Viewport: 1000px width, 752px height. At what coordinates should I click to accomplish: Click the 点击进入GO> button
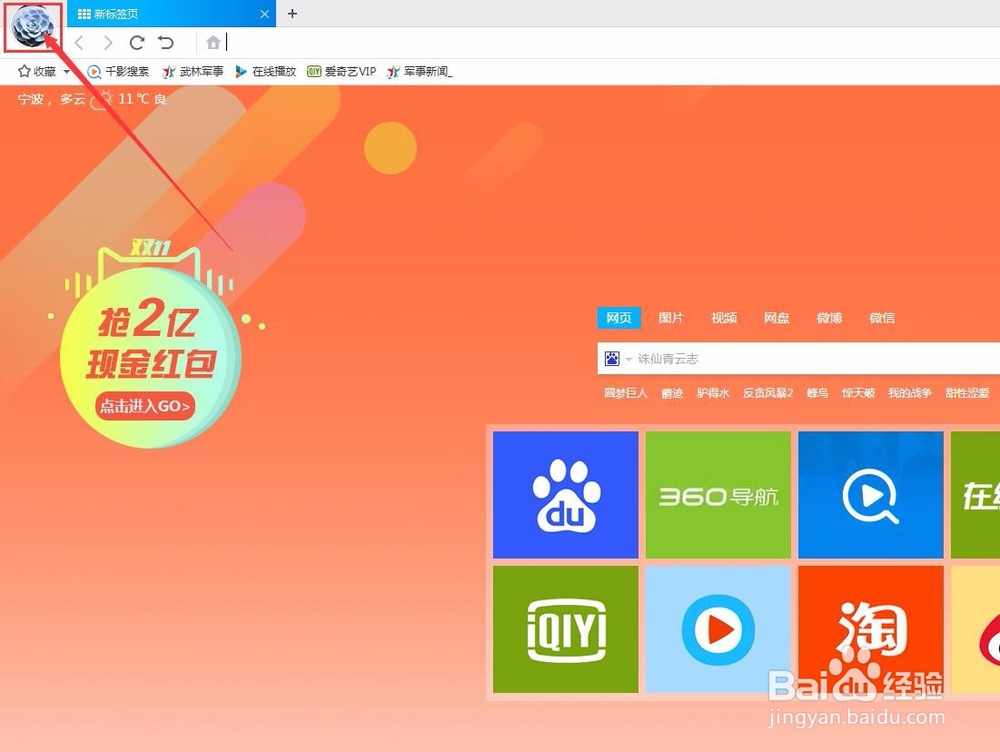coord(145,406)
